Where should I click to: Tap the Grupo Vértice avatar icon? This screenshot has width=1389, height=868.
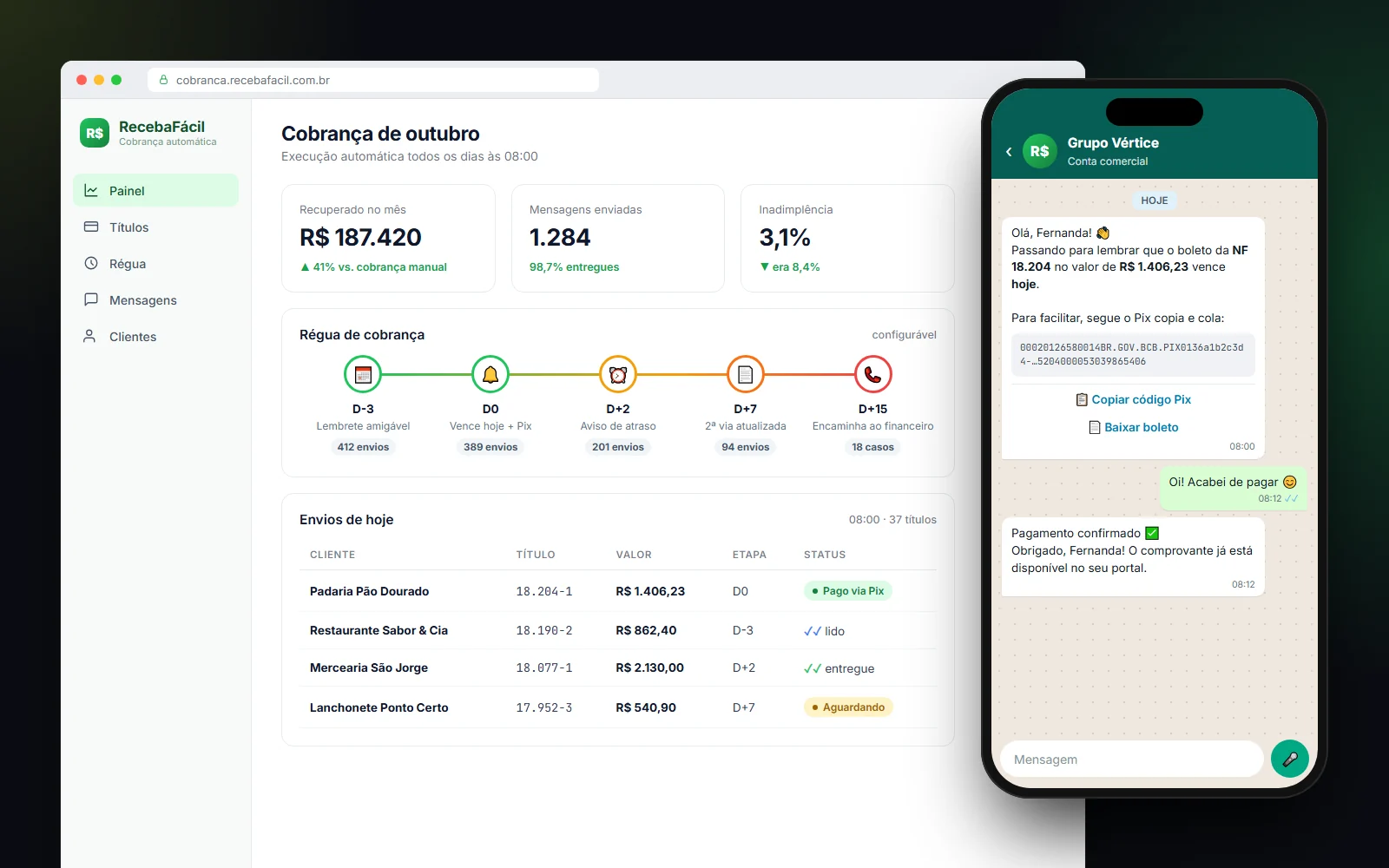[1040, 151]
